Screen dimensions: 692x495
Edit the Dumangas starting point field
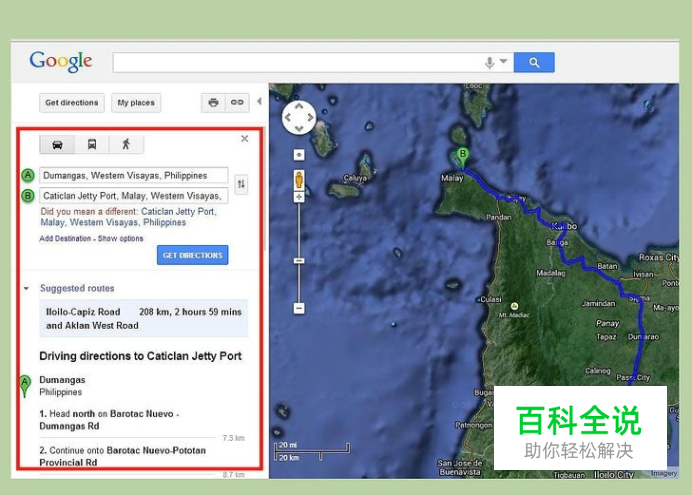point(134,176)
